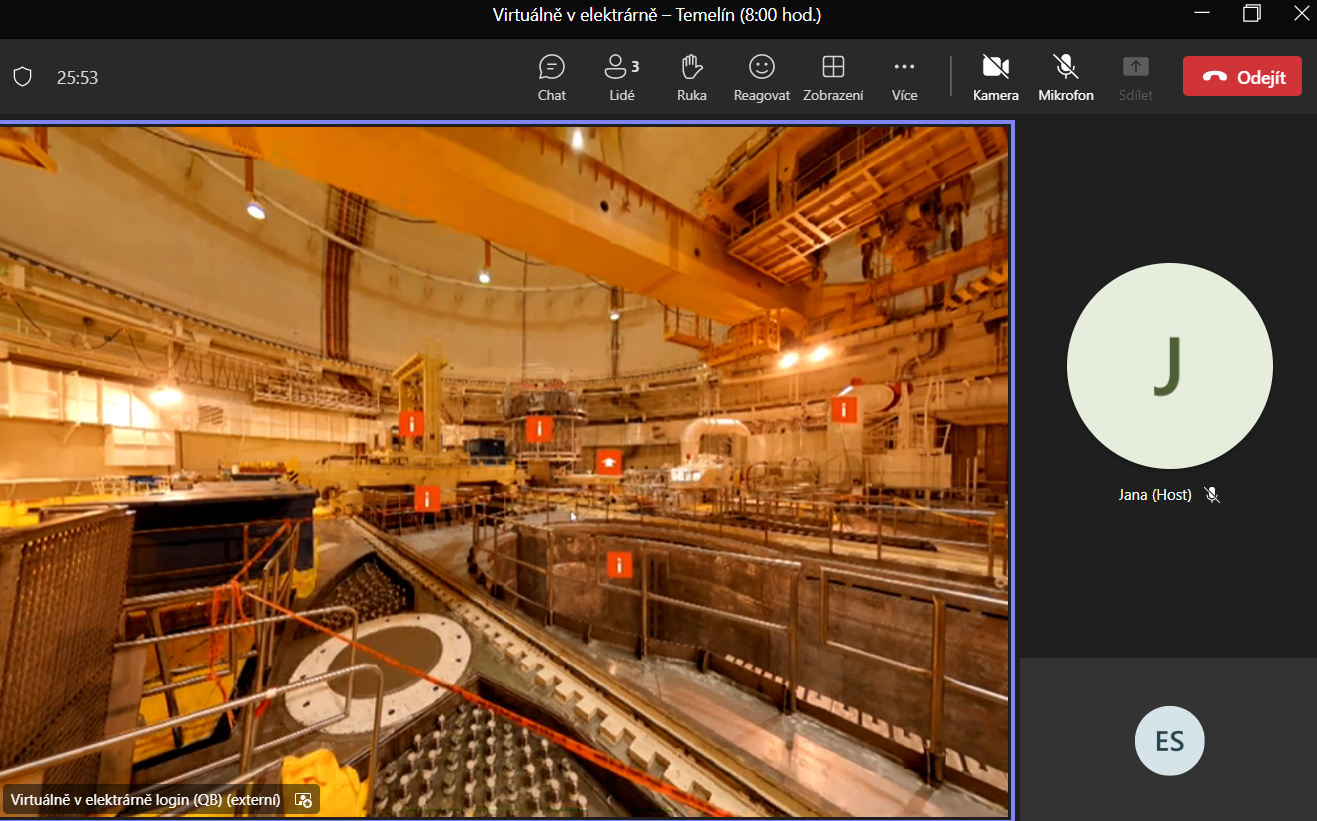The height and width of the screenshot is (821, 1317).
Task: Select the ES participant tile
Action: 1169,741
